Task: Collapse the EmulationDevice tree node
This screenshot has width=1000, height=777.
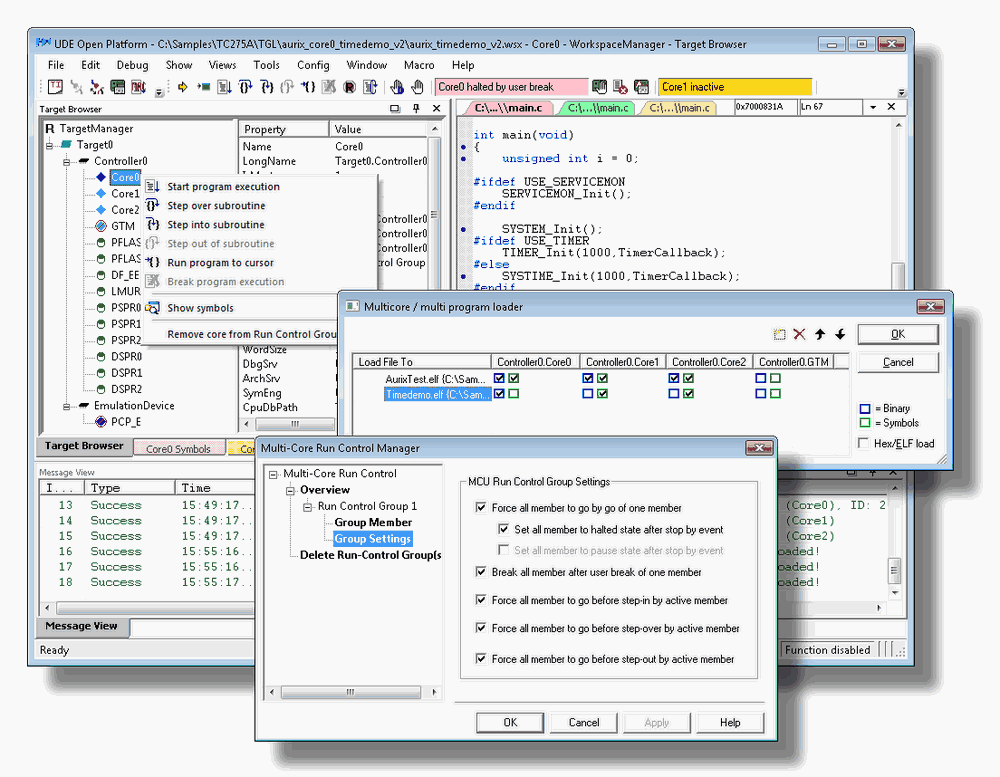Action: coord(68,406)
